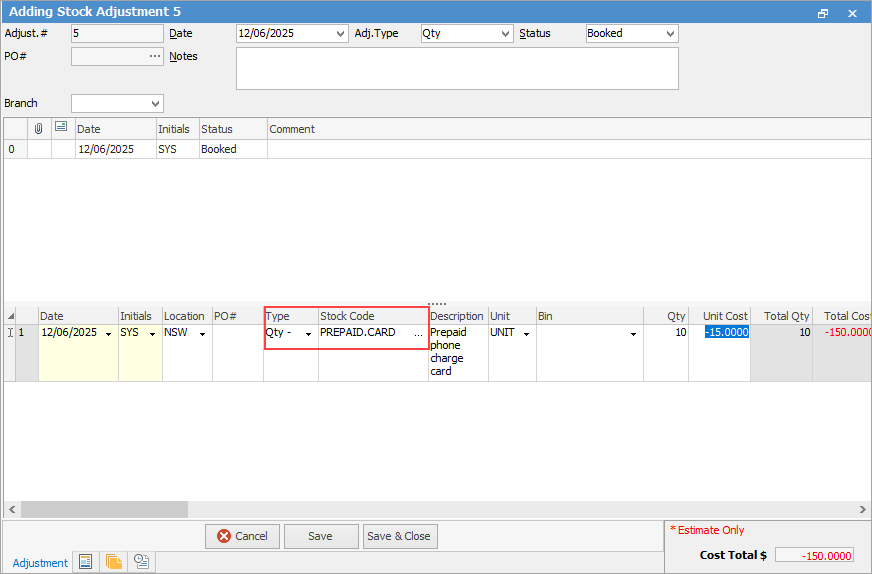Click the Estimate Only label

[x=707, y=530]
